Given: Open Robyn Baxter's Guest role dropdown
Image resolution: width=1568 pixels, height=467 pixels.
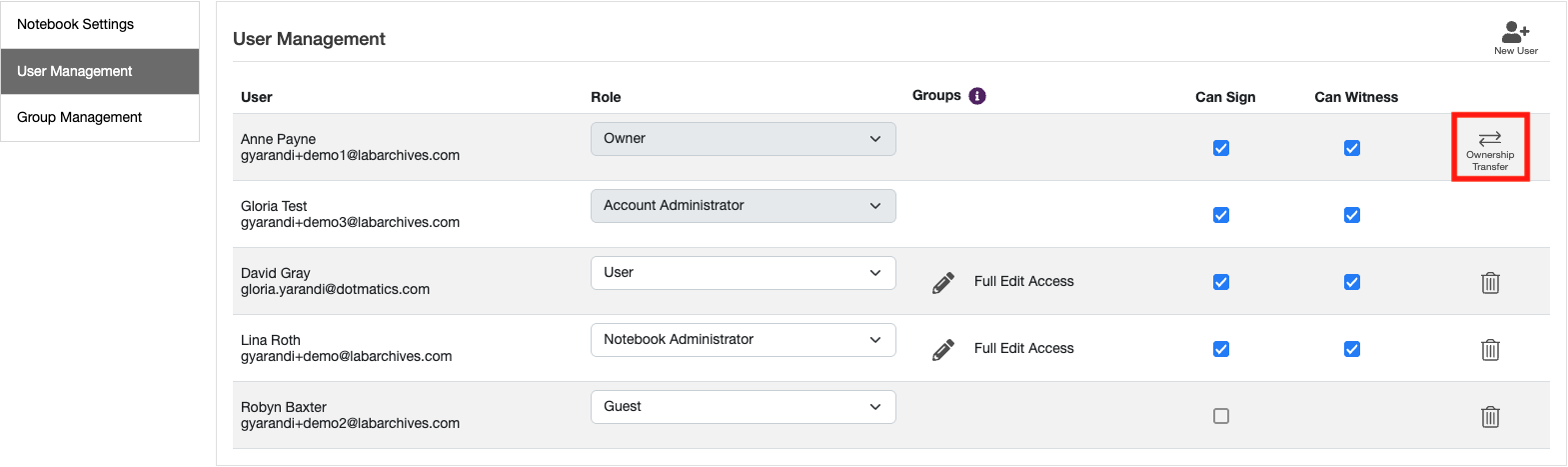Looking at the screenshot, I should tap(743, 407).
